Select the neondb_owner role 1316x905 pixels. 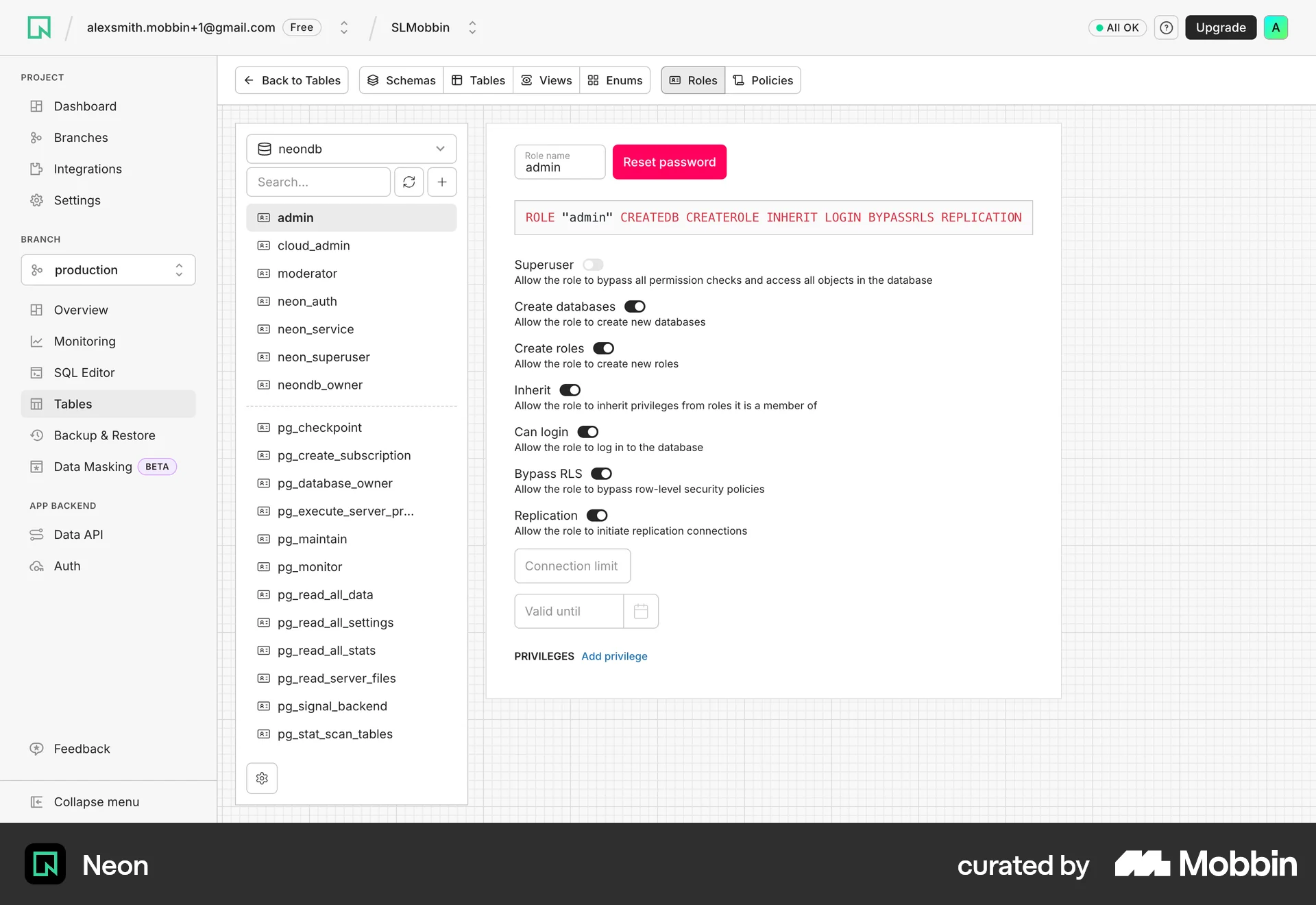click(352, 385)
